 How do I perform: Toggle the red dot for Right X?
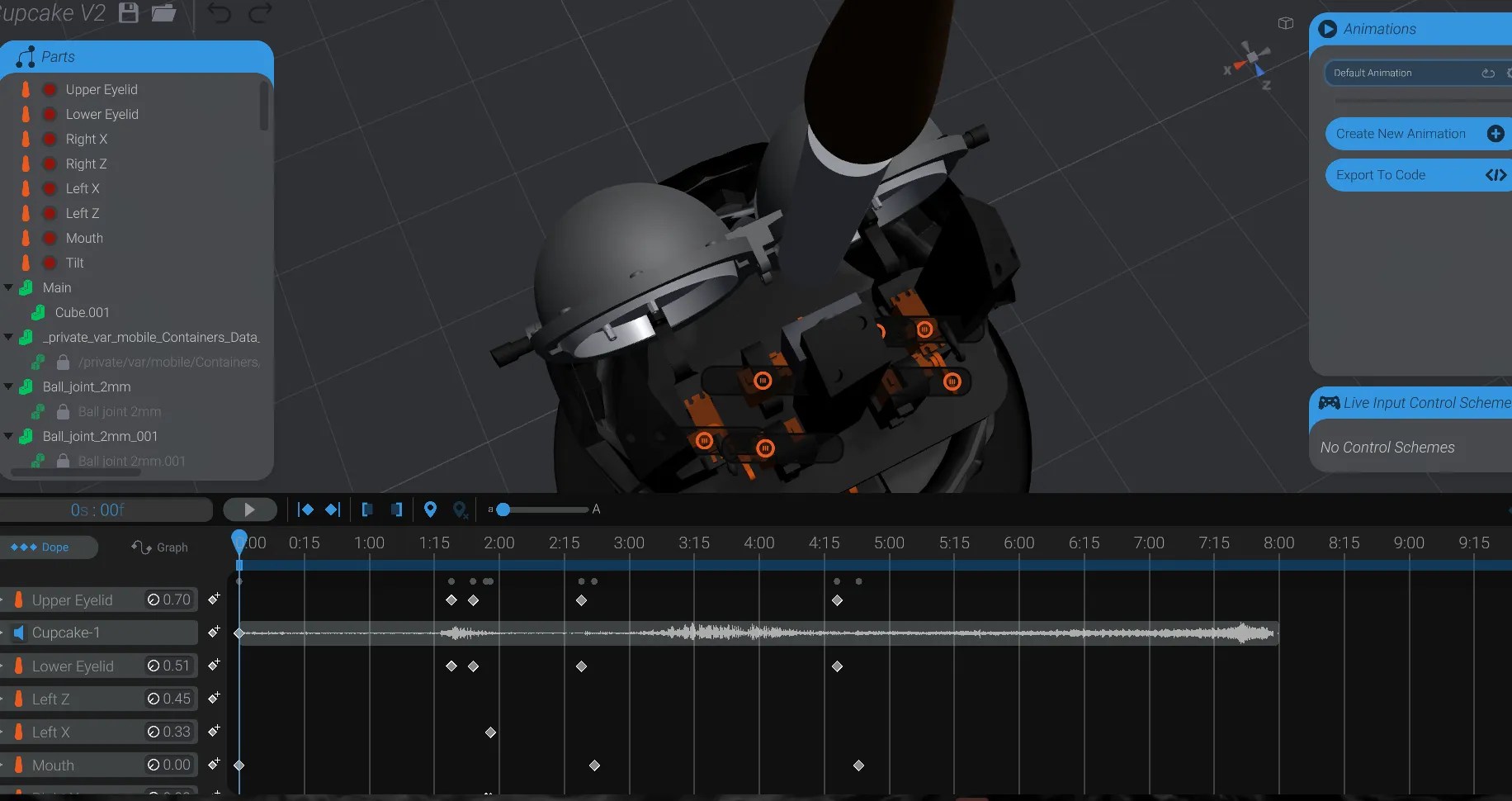coord(50,139)
